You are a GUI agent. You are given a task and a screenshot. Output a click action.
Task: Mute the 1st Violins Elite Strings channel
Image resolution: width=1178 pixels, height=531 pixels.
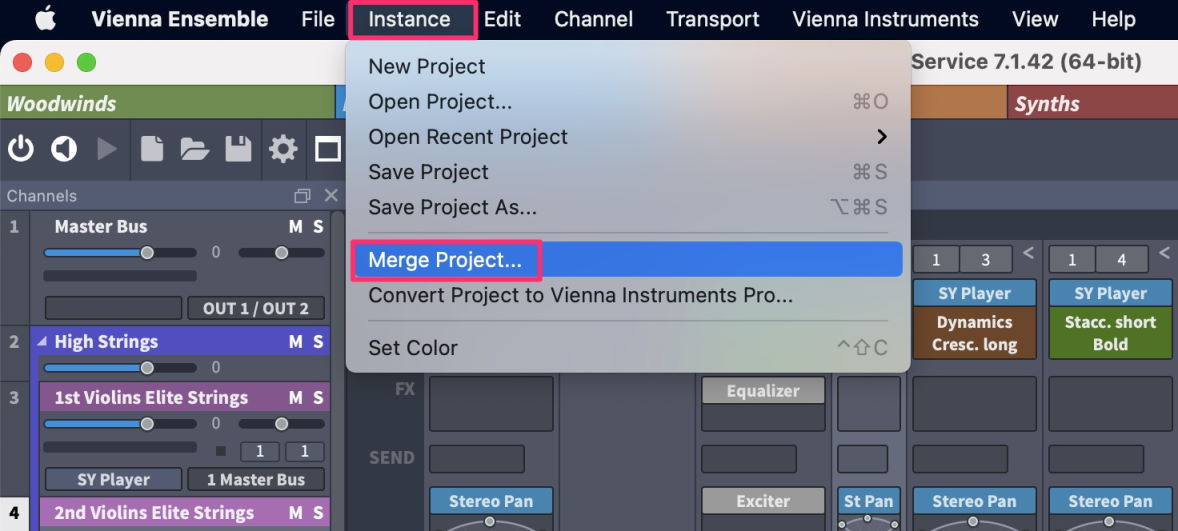click(295, 397)
